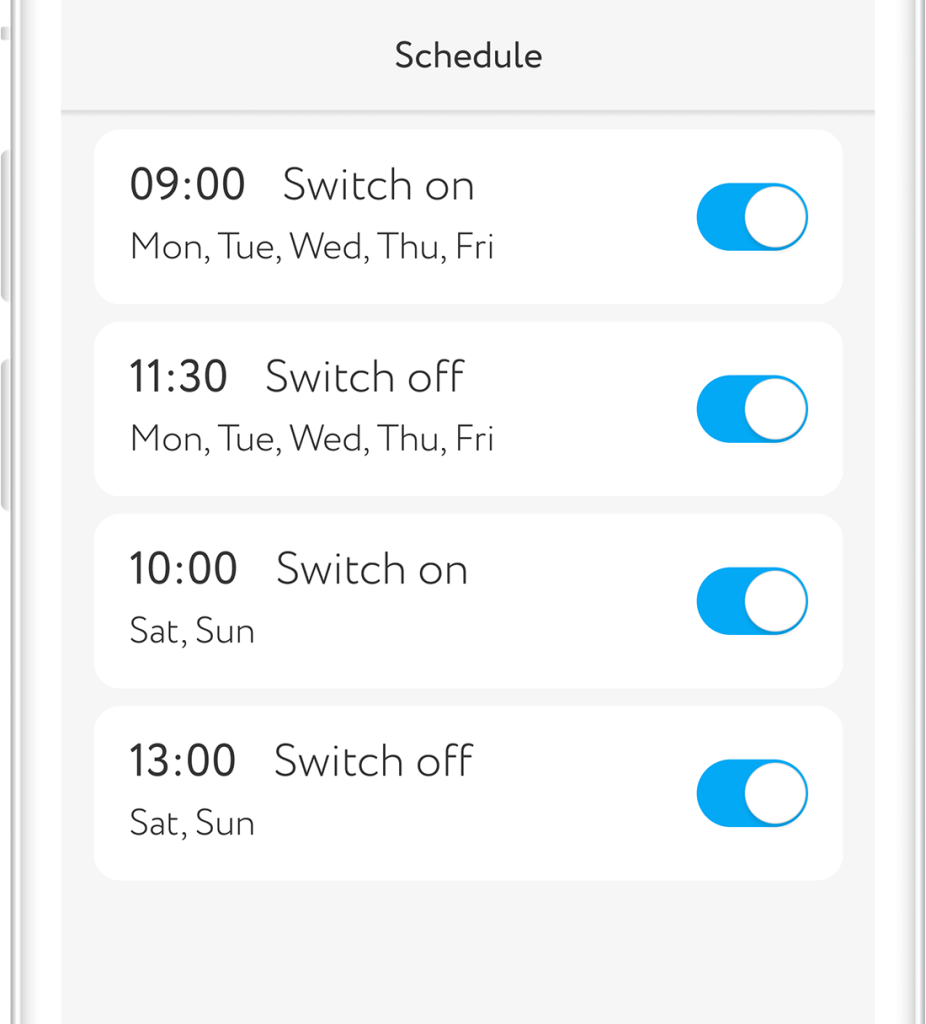Screen dimensions: 926x1024
Task: Toggle the 10:00 weekend Switch on schedule
Action: click(x=752, y=601)
